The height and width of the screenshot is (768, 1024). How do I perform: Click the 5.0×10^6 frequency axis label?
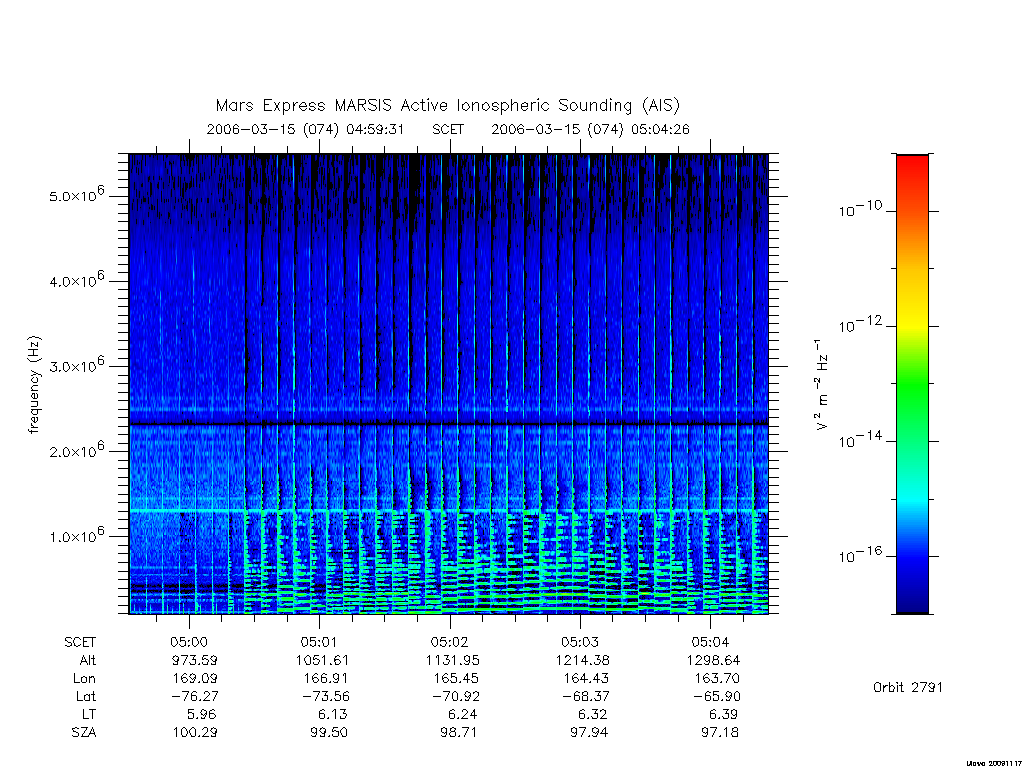click(x=76, y=195)
